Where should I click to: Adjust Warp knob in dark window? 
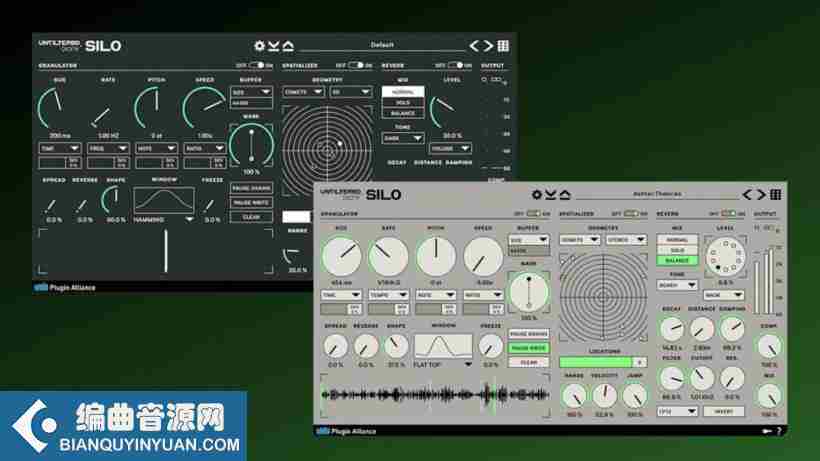pyautogui.click(x=252, y=146)
